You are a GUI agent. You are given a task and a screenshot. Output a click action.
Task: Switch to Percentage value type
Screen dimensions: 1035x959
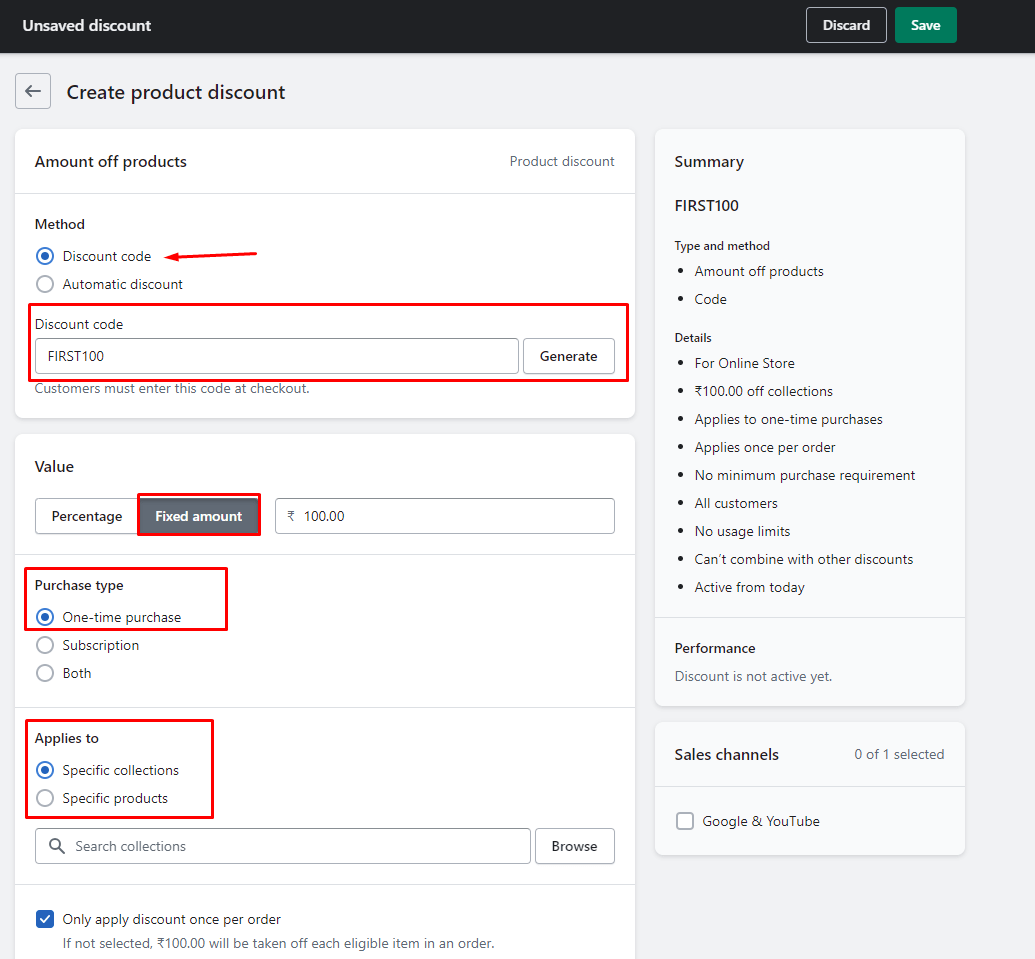tap(87, 516)
